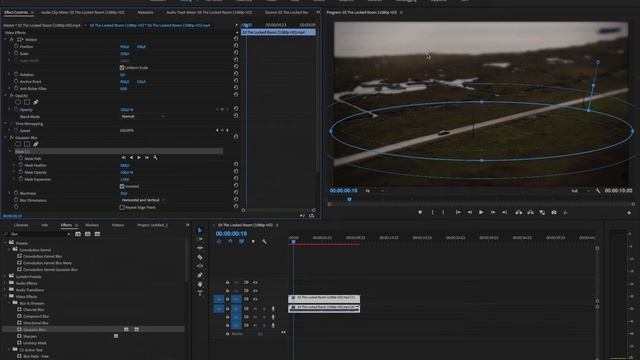Toggle animation stopwatch for Position
This screenshot has width=640, height=360.
point(16,46)
